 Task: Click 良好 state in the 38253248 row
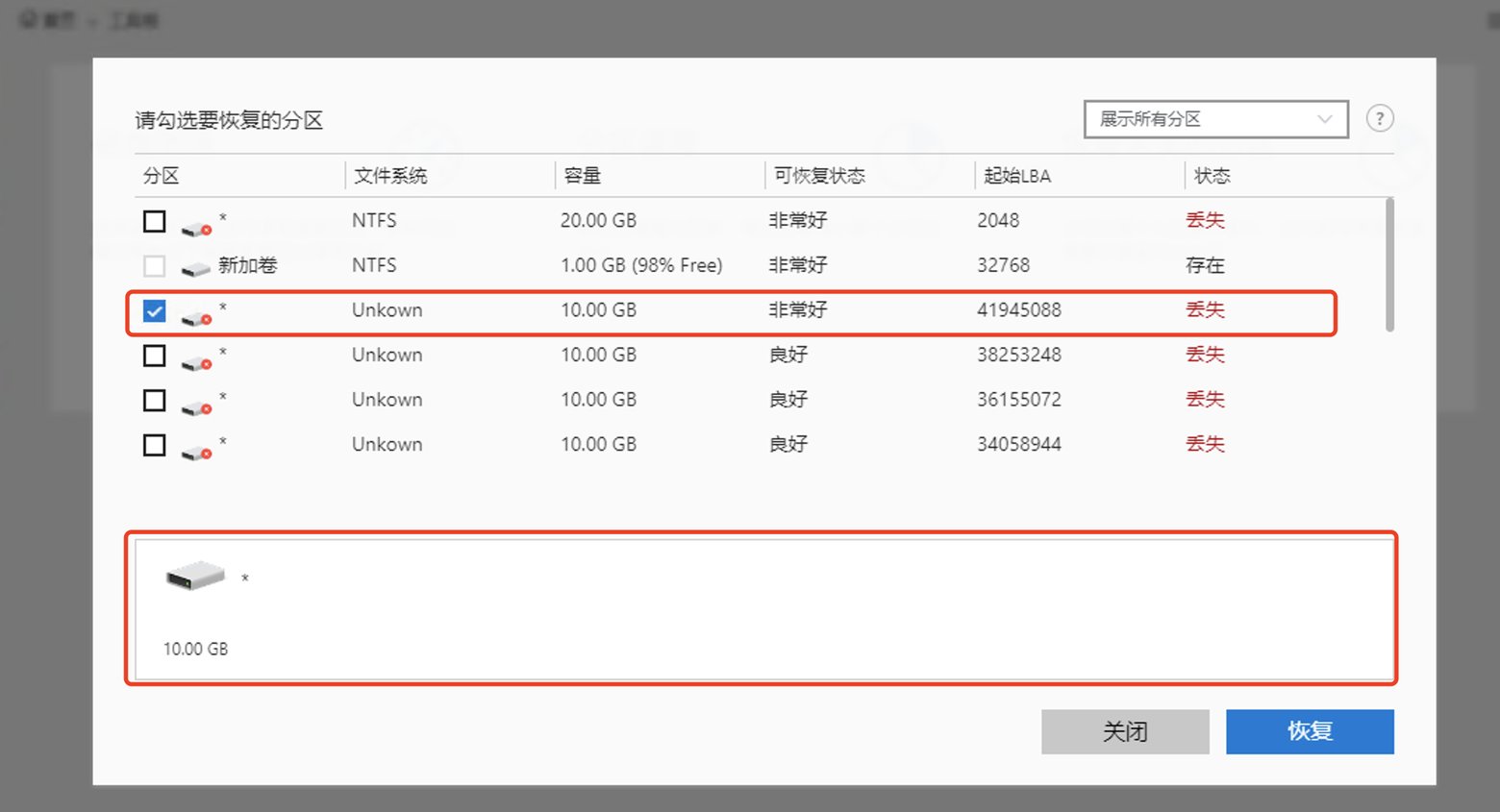click(x=788, y=355)
